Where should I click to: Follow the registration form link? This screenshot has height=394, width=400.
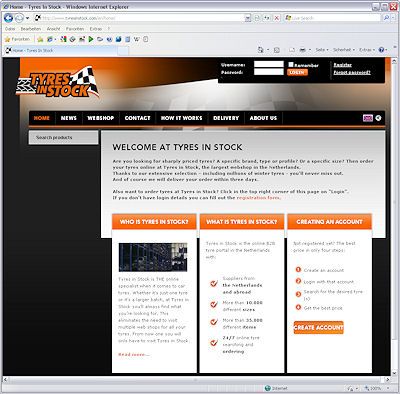pyautogui.click(x=258, y=198)
